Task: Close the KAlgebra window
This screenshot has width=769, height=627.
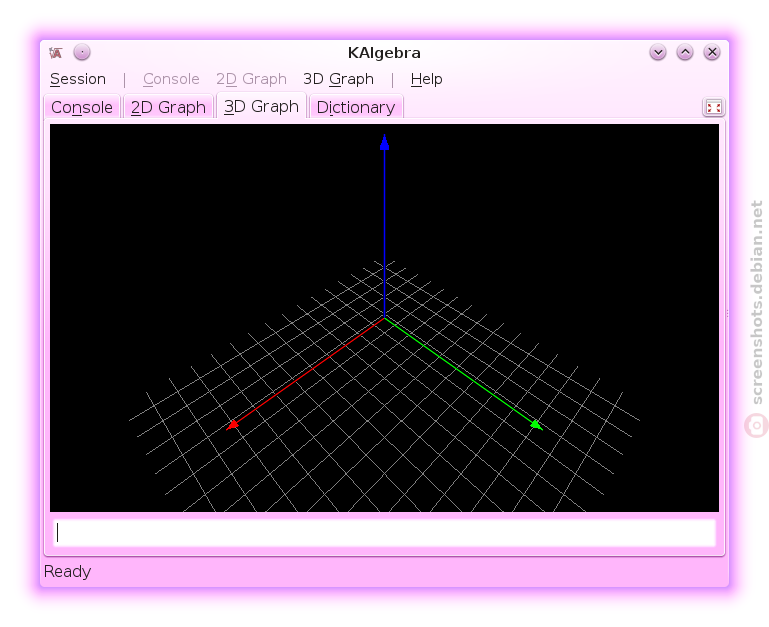Action: pos(712,52)
